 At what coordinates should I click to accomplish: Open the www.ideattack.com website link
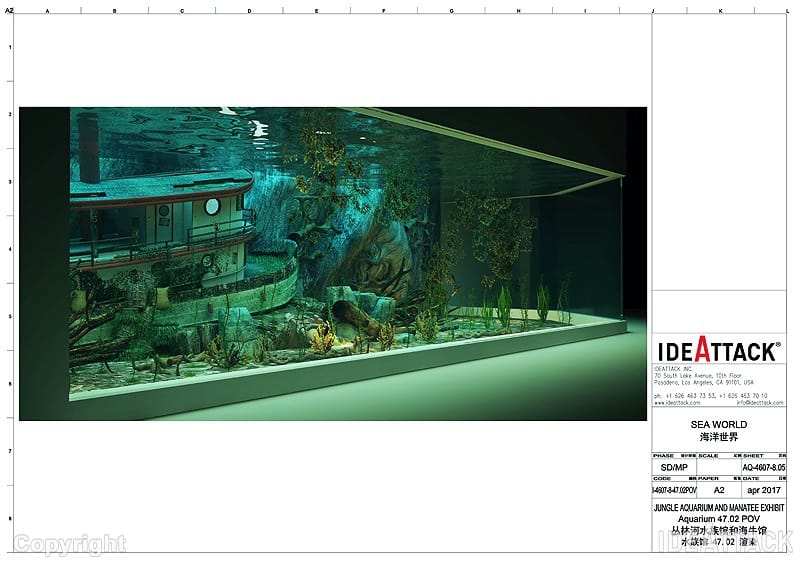pyautogui.click(x=677, y=403)
